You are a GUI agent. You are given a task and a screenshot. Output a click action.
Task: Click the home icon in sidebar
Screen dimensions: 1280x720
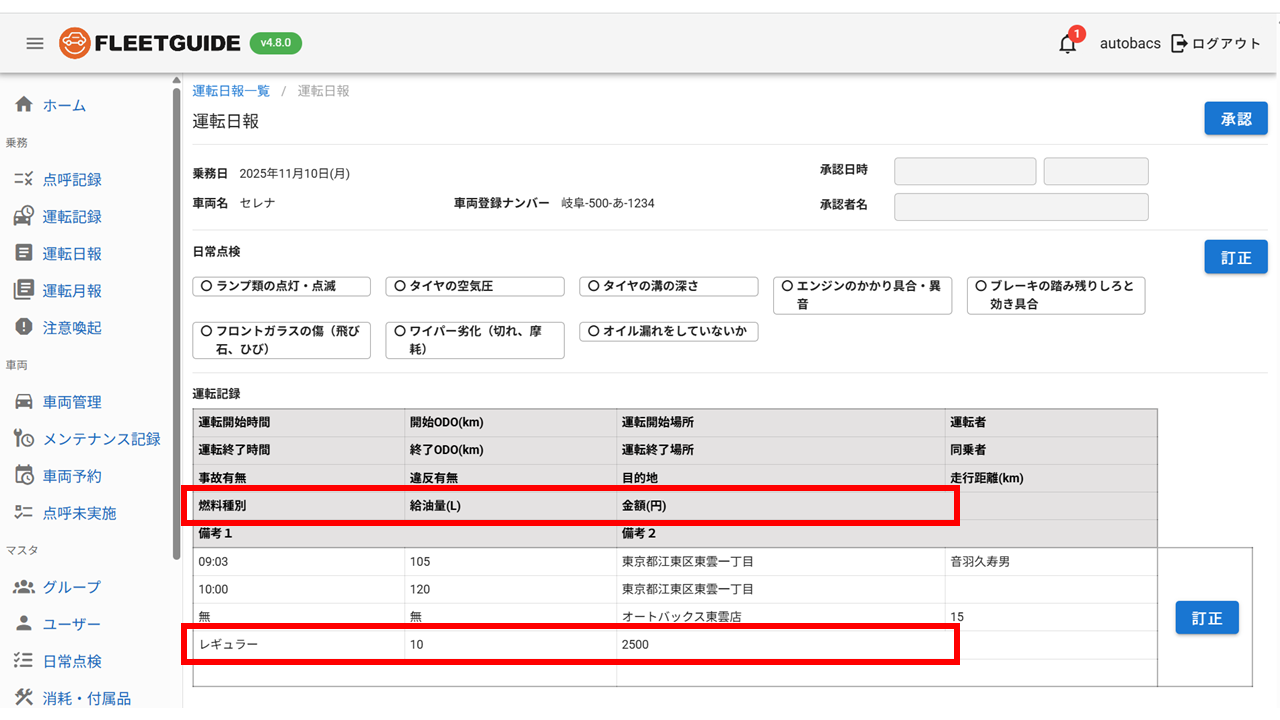point(24,105)
